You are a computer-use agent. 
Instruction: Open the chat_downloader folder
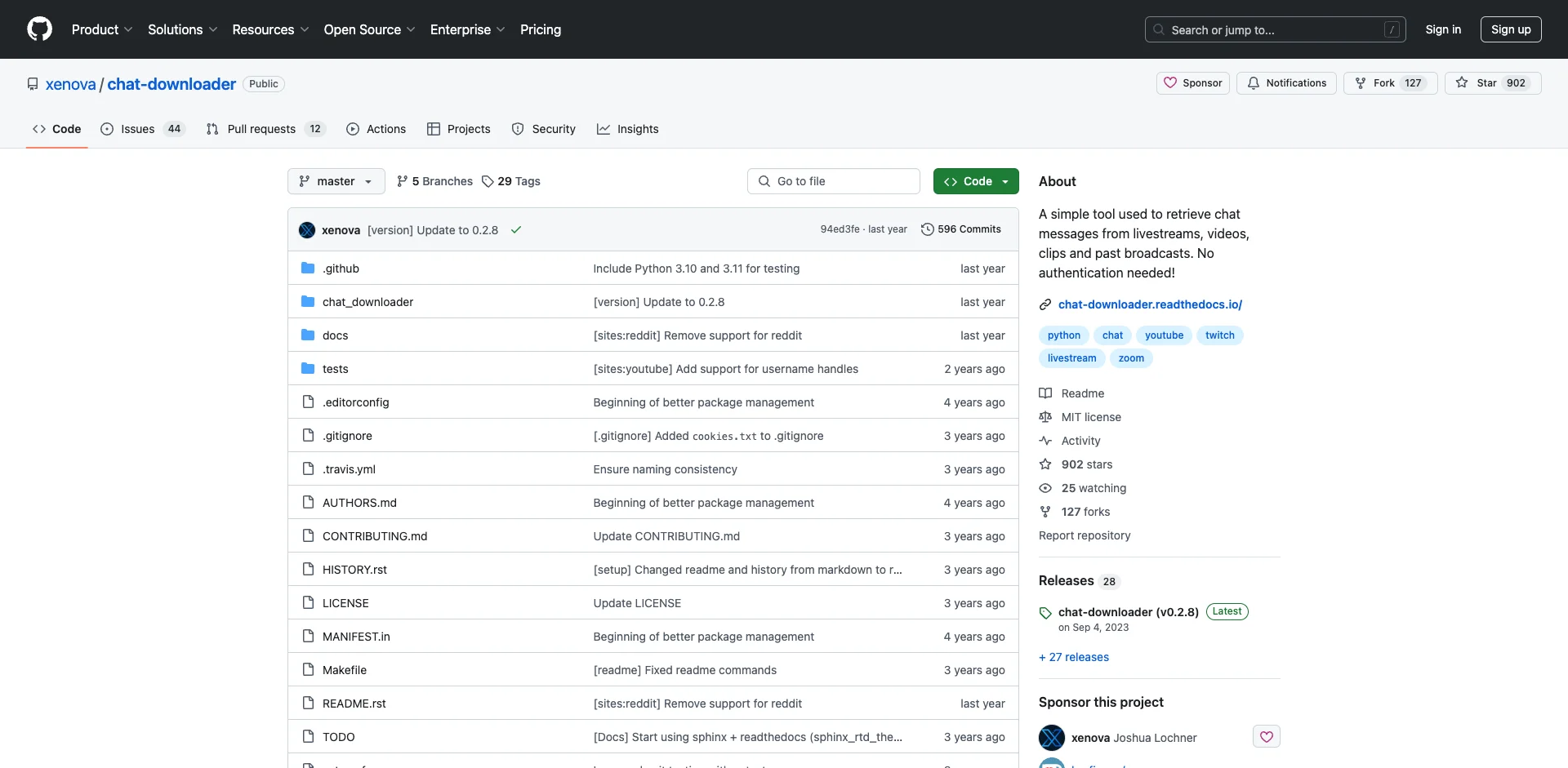tap(367, 302)
